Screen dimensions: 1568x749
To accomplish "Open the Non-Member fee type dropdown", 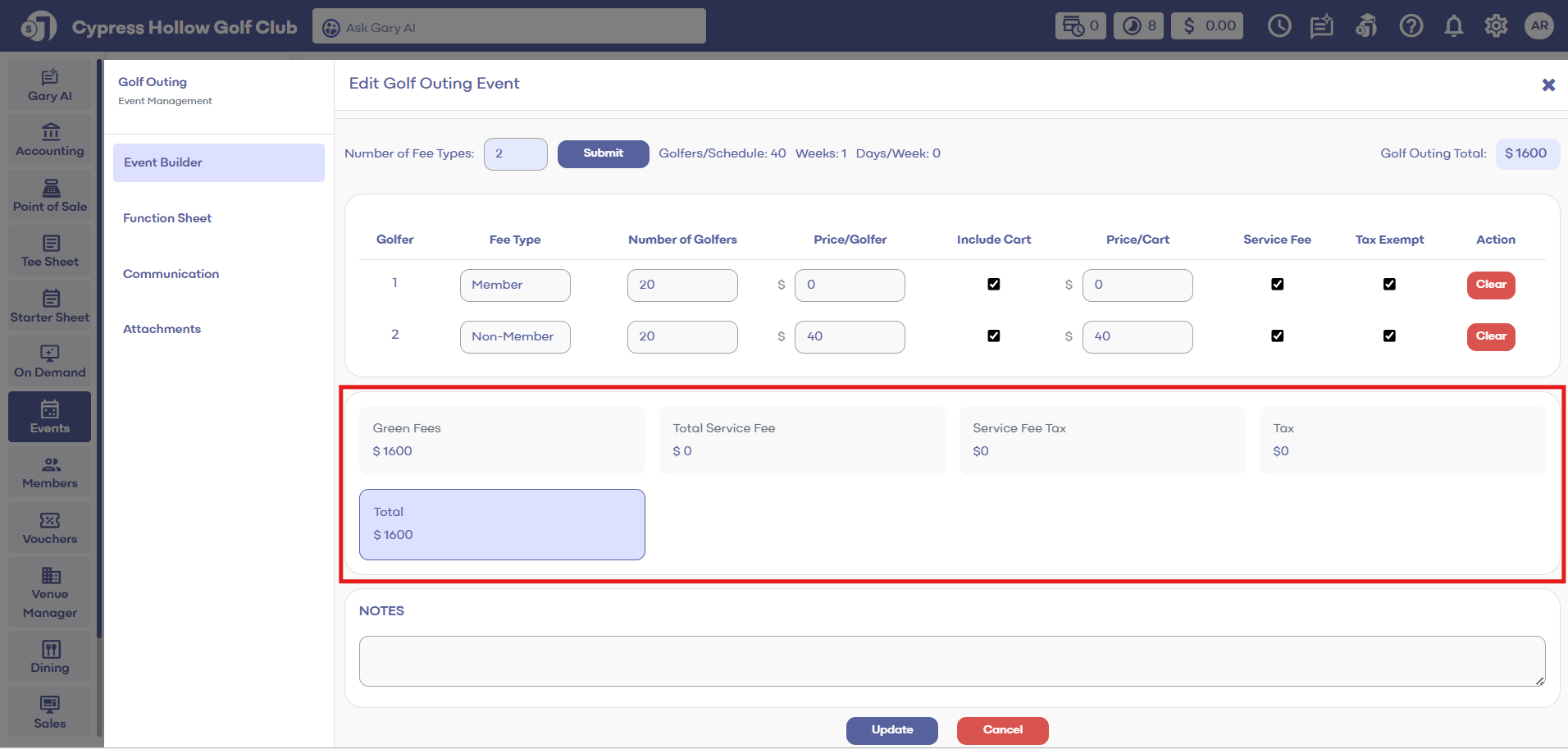I will pos(515,337).
